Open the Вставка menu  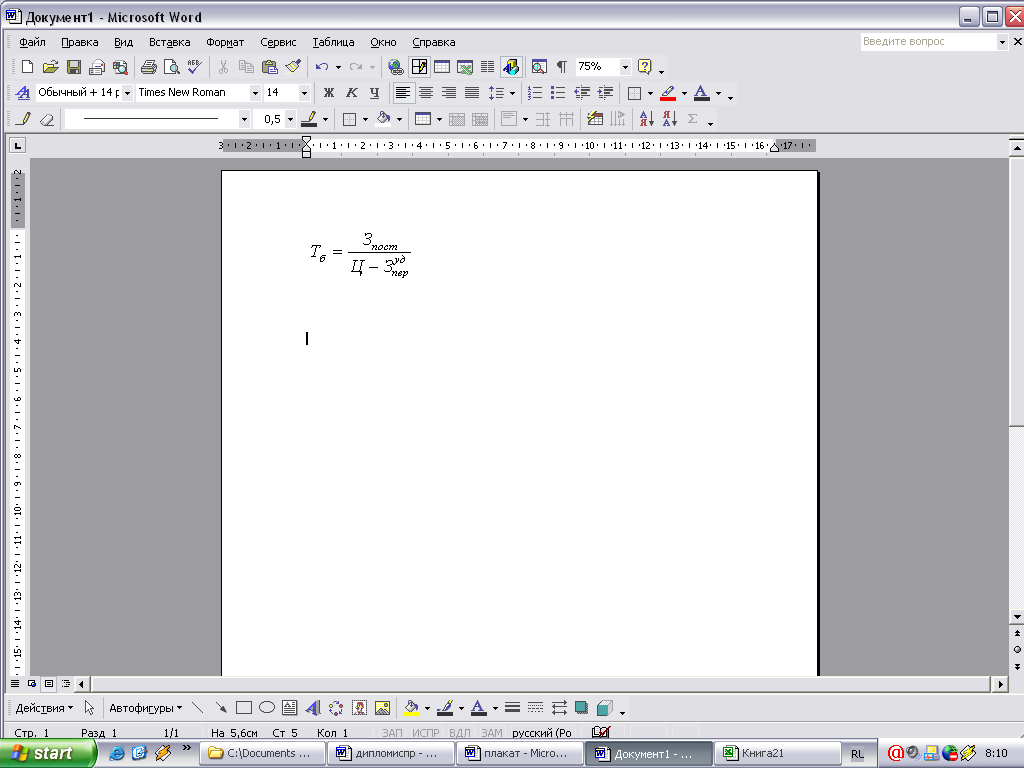pyautogui.click(x=170, y=42)
